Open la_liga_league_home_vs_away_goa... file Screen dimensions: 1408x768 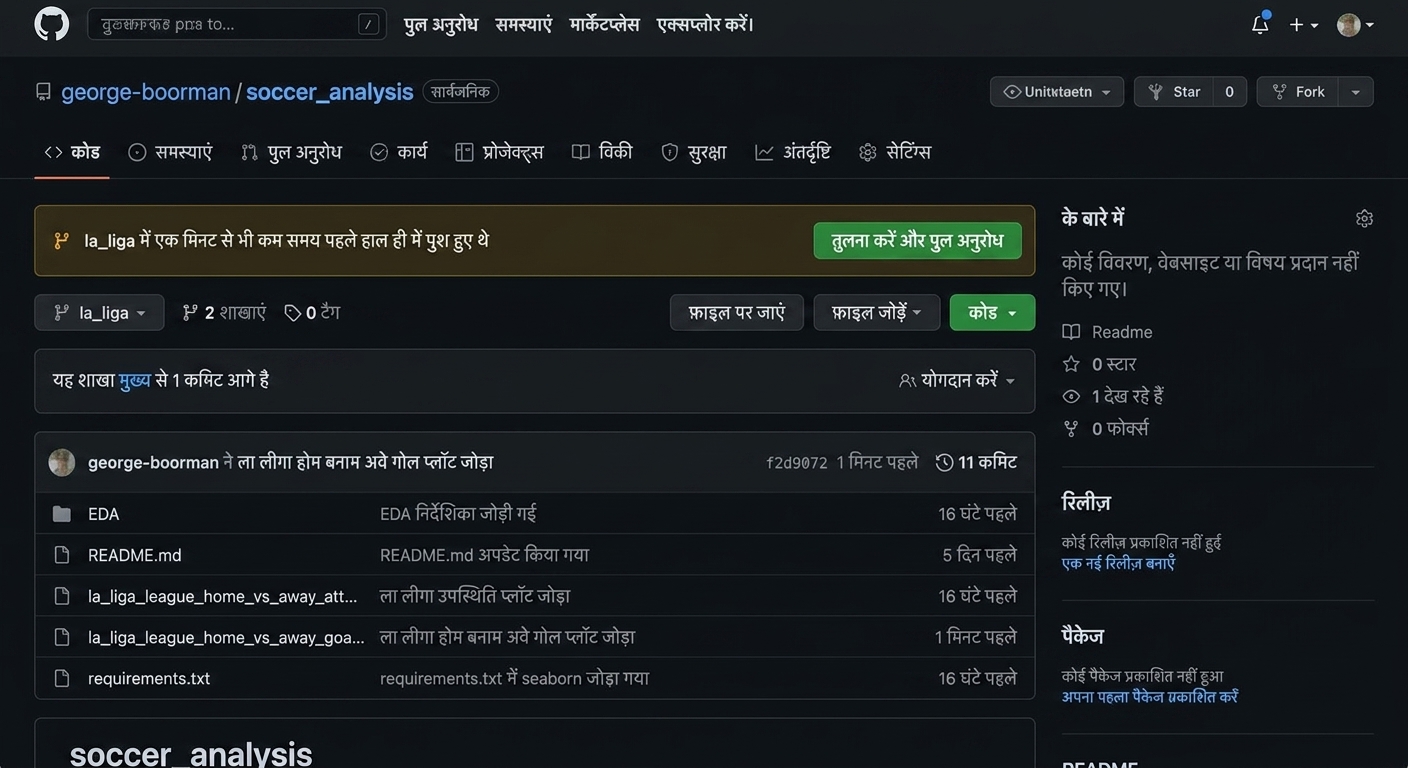pyautogui.click(x=226, y=637)
